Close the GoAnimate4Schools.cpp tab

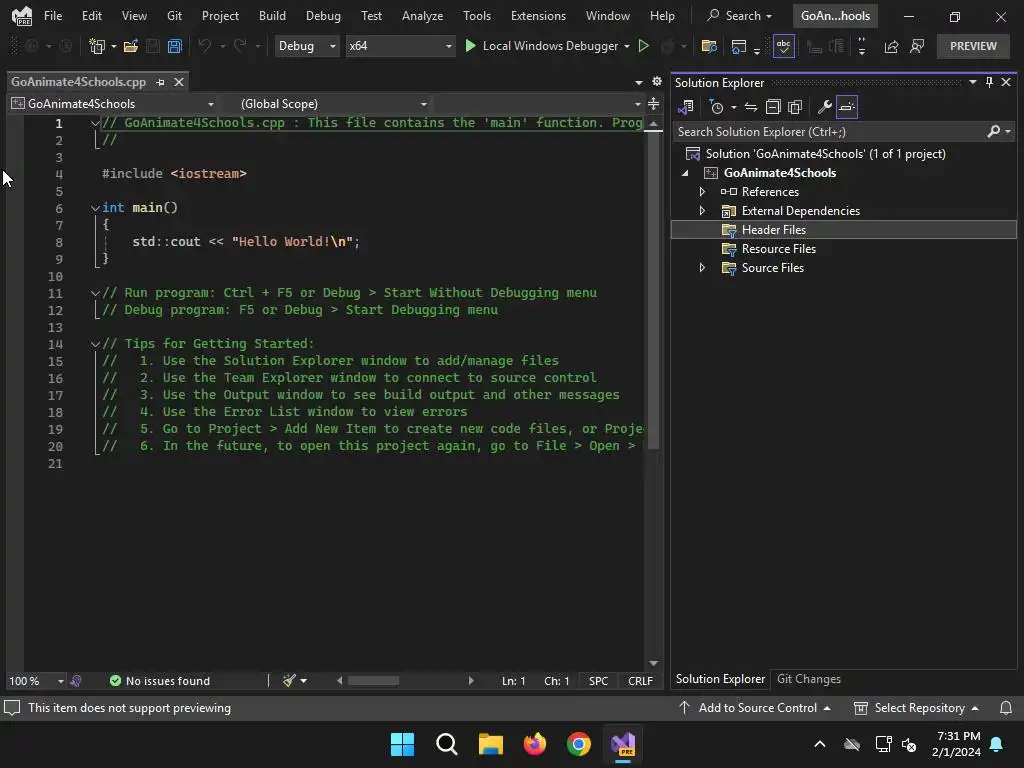coord(178,82)
